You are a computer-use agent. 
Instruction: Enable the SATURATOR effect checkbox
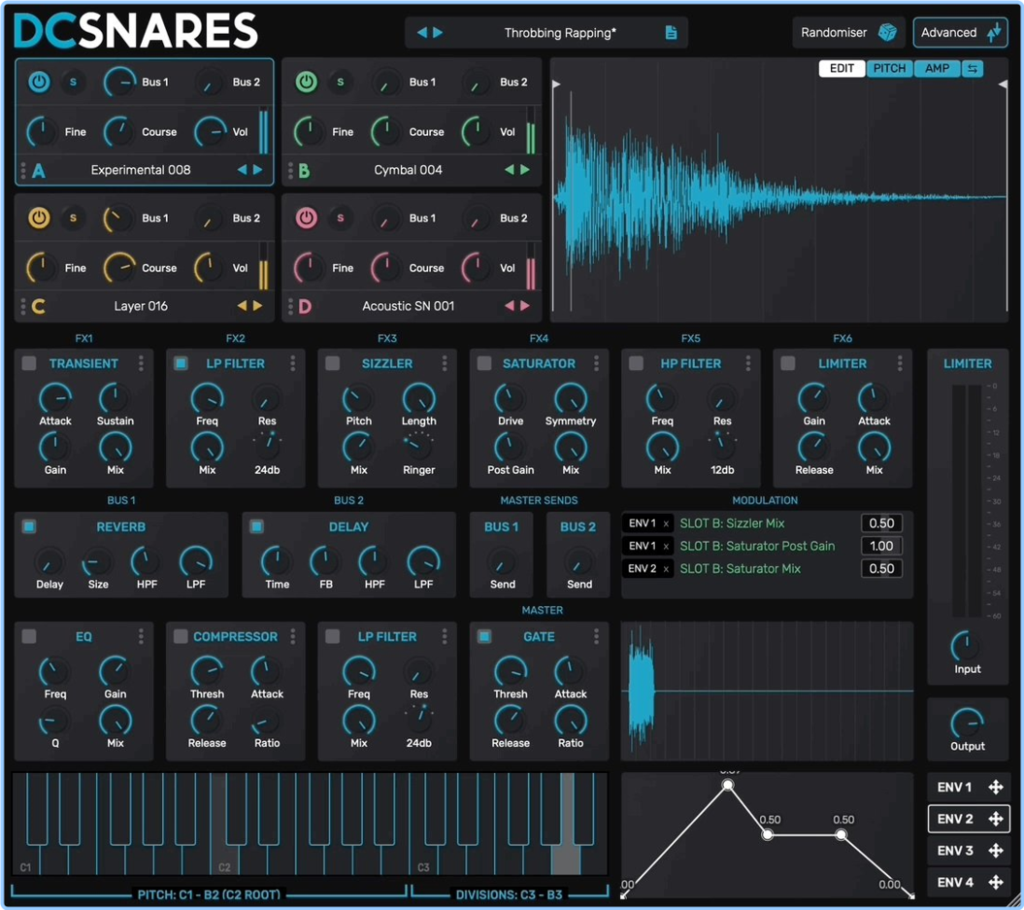tap(484, 363)
